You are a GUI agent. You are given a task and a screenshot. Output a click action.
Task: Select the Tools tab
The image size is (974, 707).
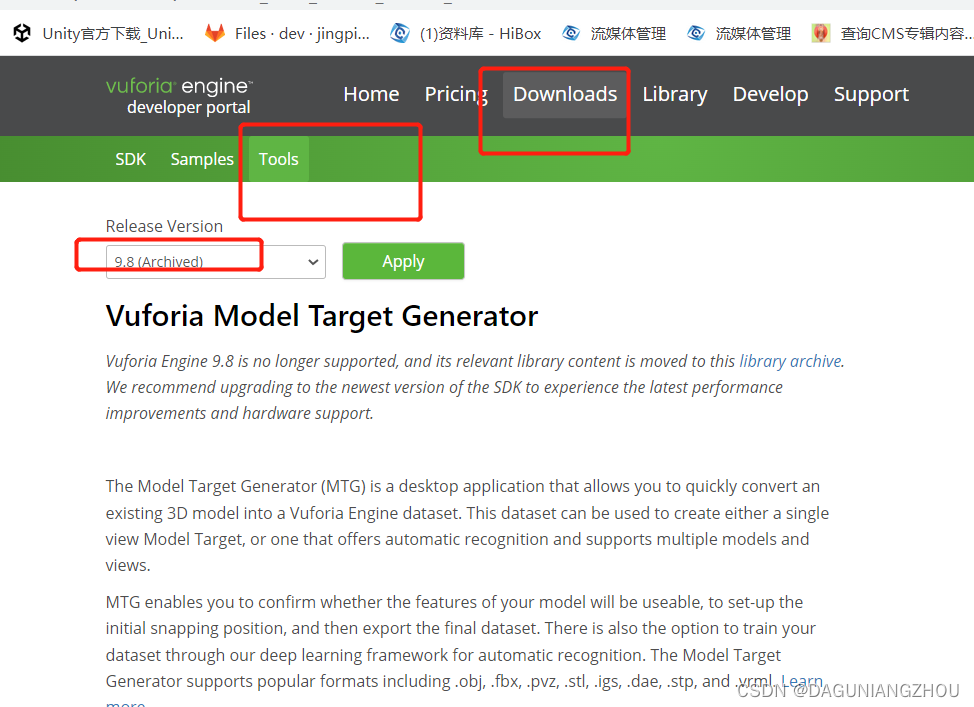click(278, 159)
